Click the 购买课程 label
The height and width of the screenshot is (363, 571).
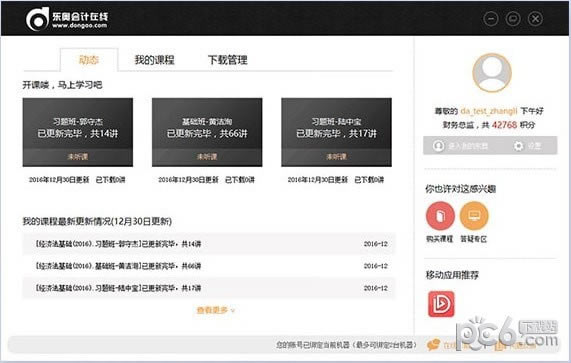(440, 239)
